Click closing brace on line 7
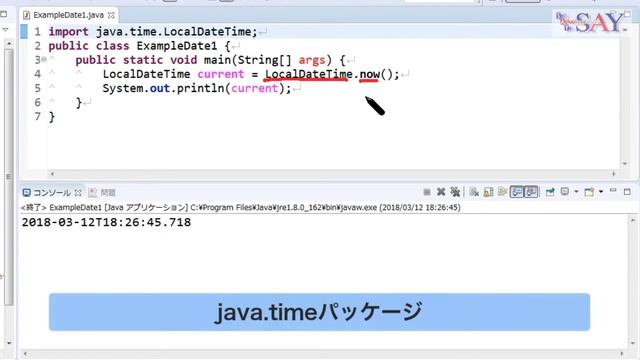This screenshot has width=640, height=360. (52, 117)
